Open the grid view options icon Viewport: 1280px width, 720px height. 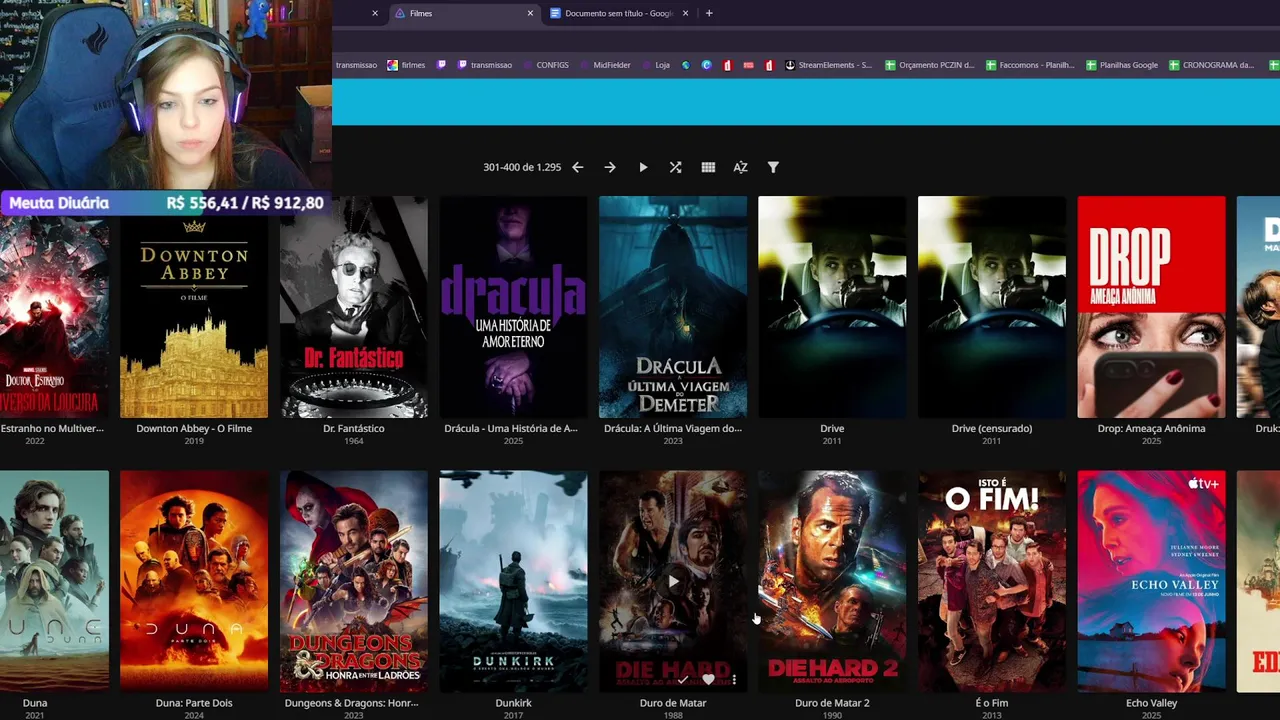pyautogui.click(x=708, y=167)
